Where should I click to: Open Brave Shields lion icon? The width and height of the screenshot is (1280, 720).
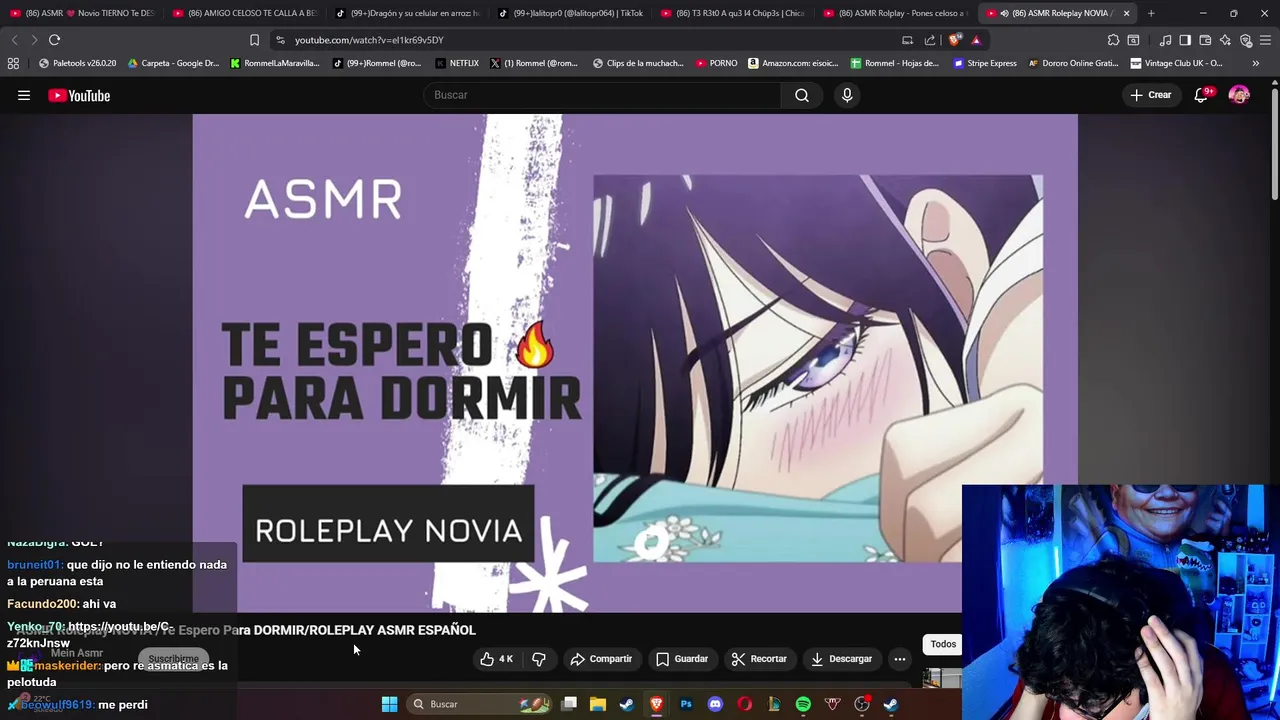955,40
